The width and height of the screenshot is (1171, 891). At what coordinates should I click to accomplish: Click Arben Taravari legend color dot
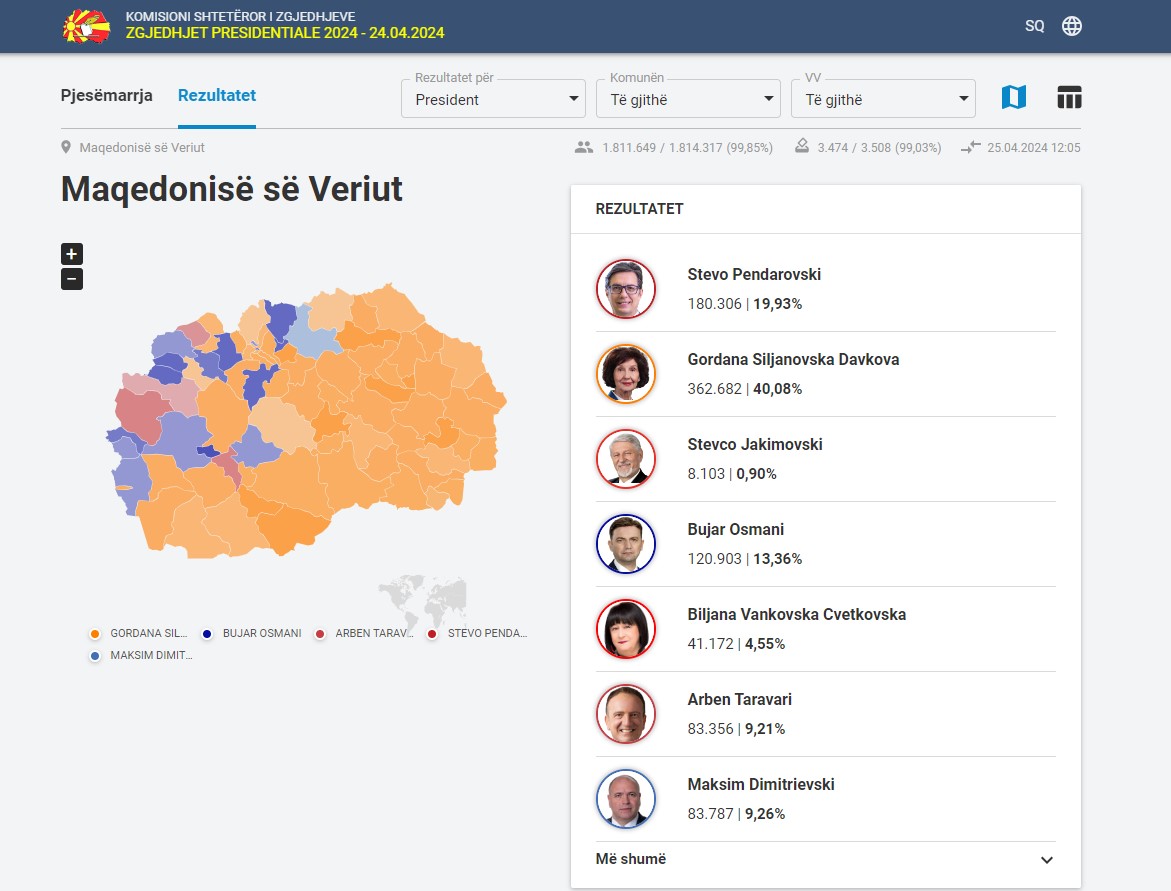[x=320, y=634]
